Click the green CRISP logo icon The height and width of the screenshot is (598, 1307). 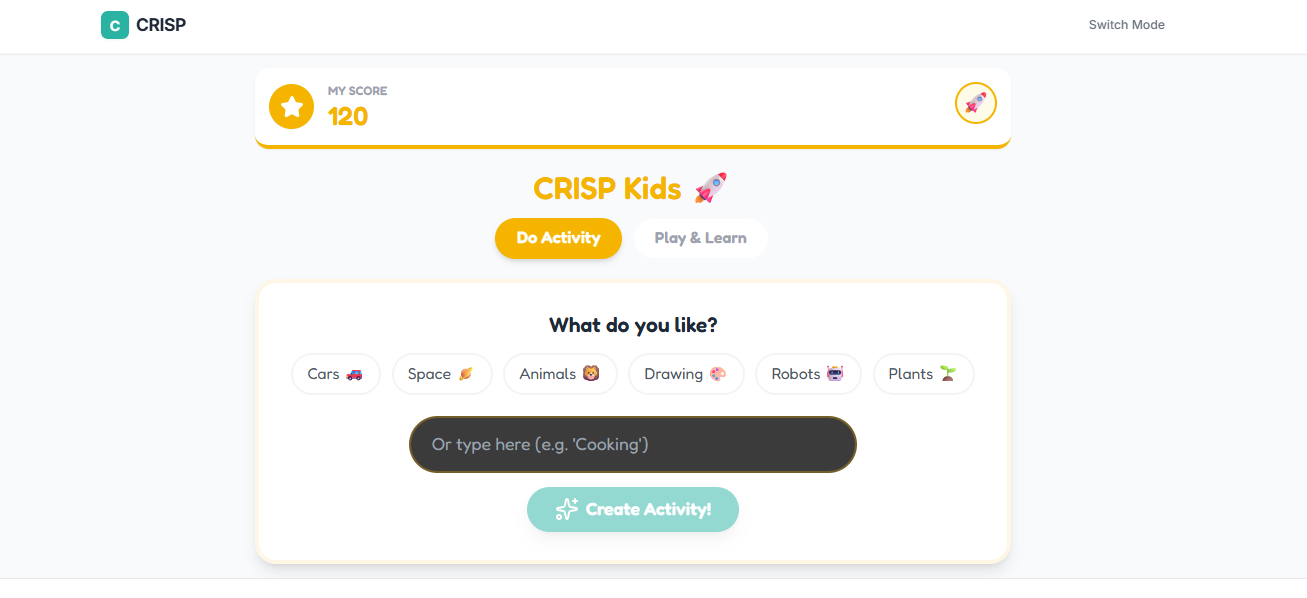[x=115, y=25]
